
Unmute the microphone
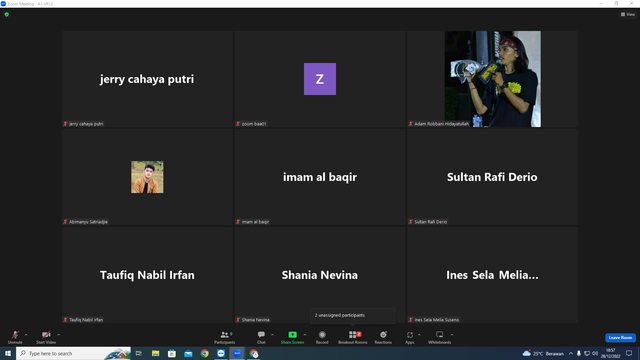(15, 337)
